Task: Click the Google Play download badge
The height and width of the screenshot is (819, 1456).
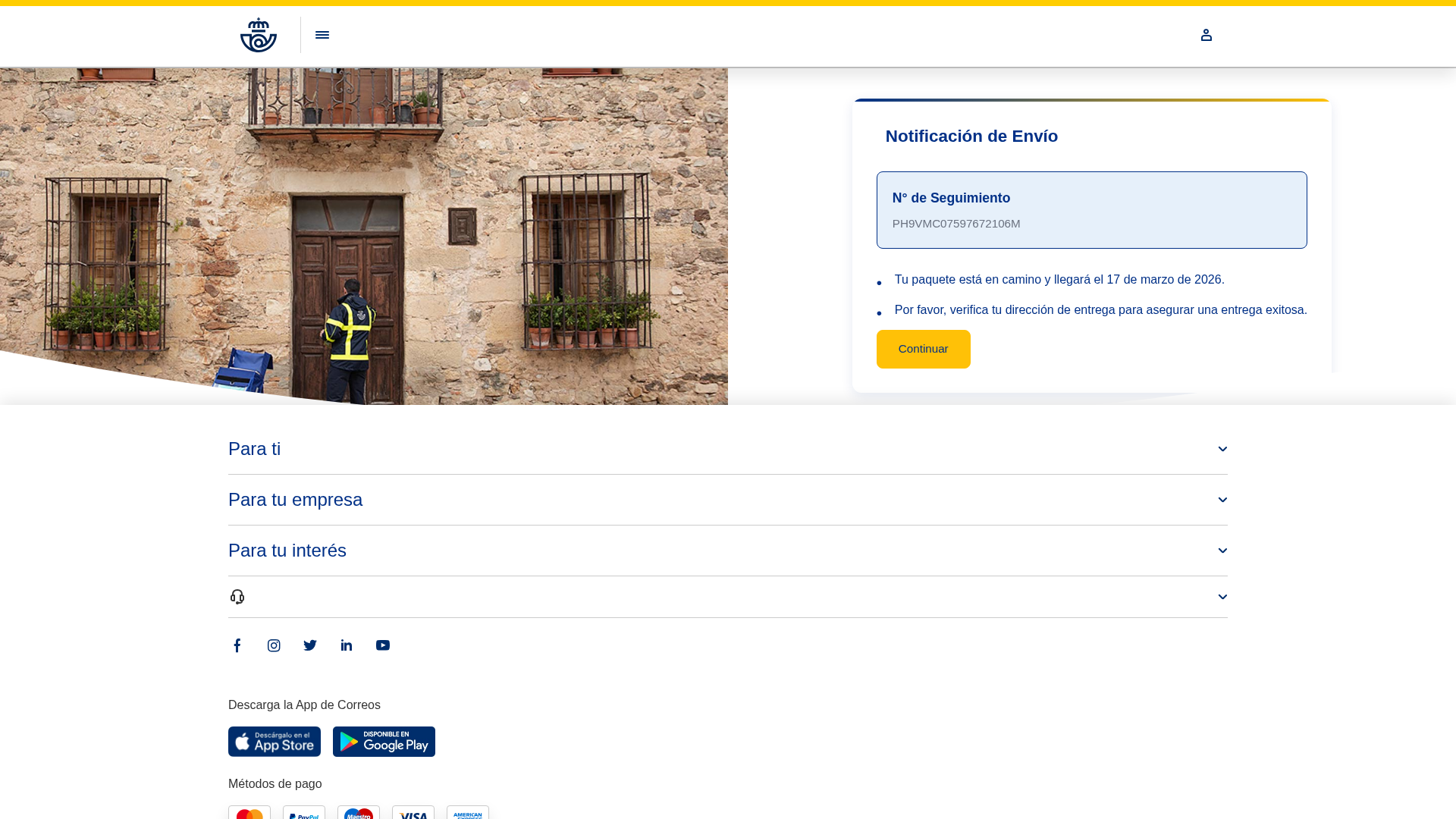Action: (384, 742)
